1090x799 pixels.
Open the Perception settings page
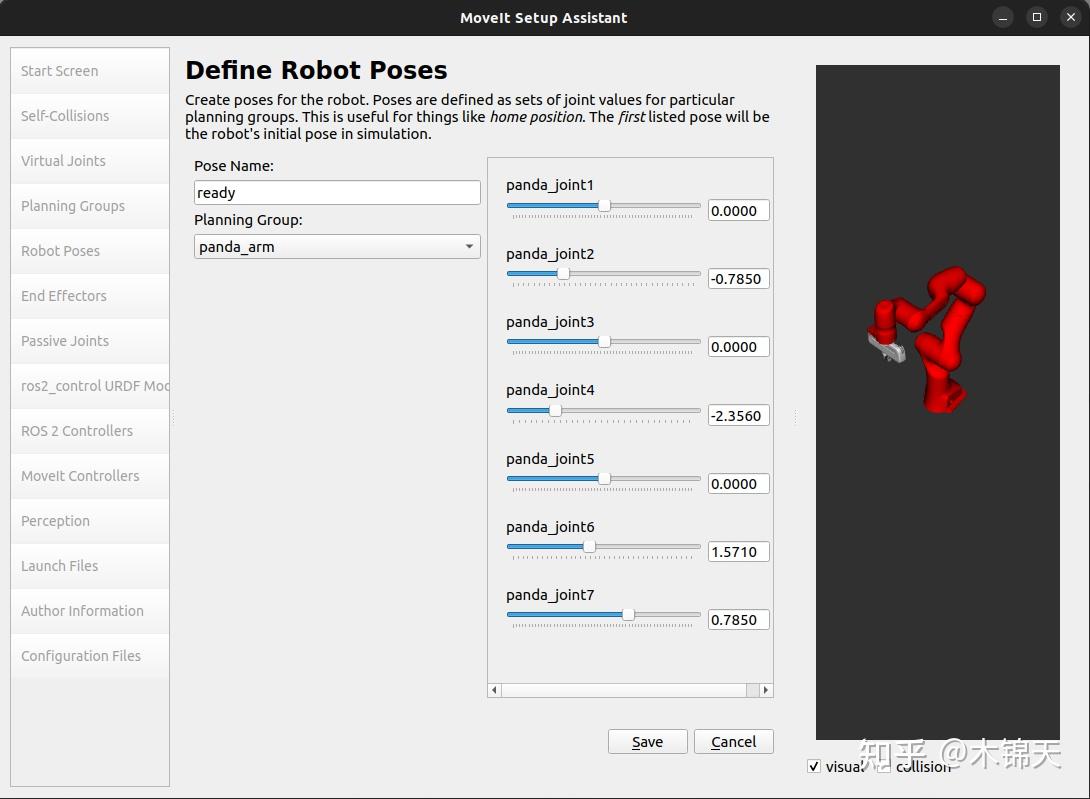[x=55, y=521]
